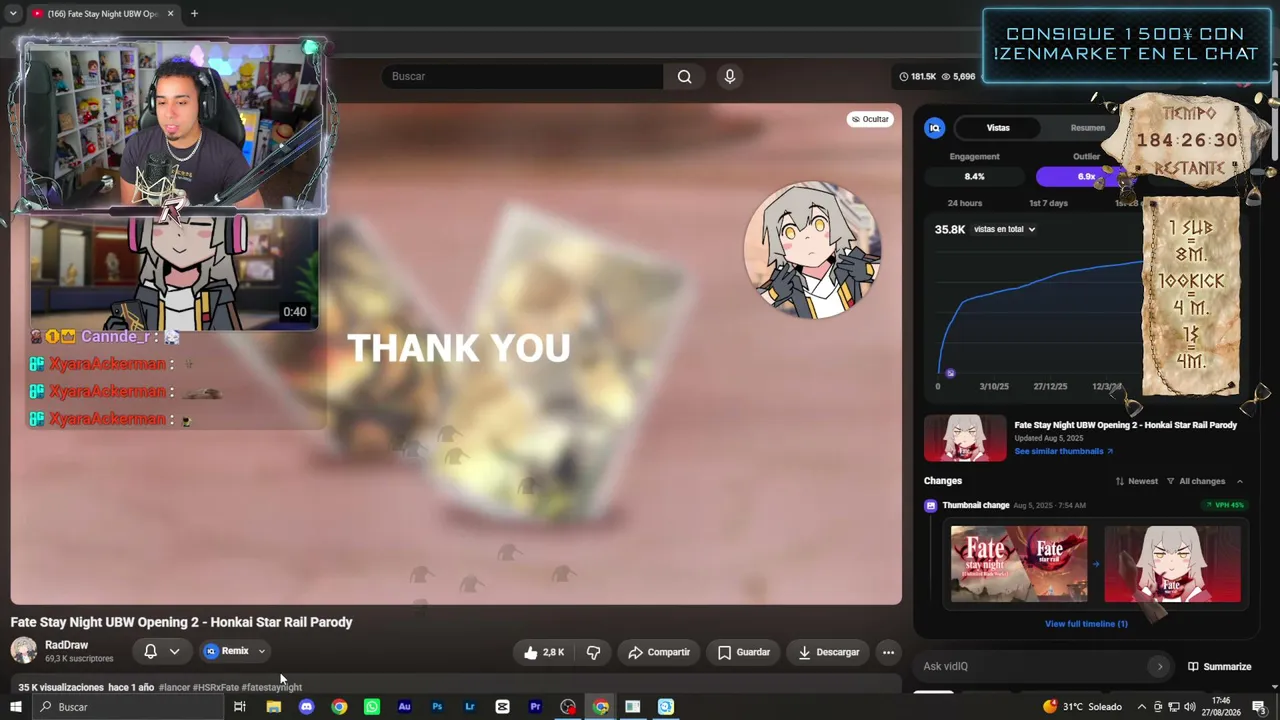This screenshot has width=1280, height=720.
Task: Toggle the Outlier 6.9x metric pill
Action: (1086, 177)
